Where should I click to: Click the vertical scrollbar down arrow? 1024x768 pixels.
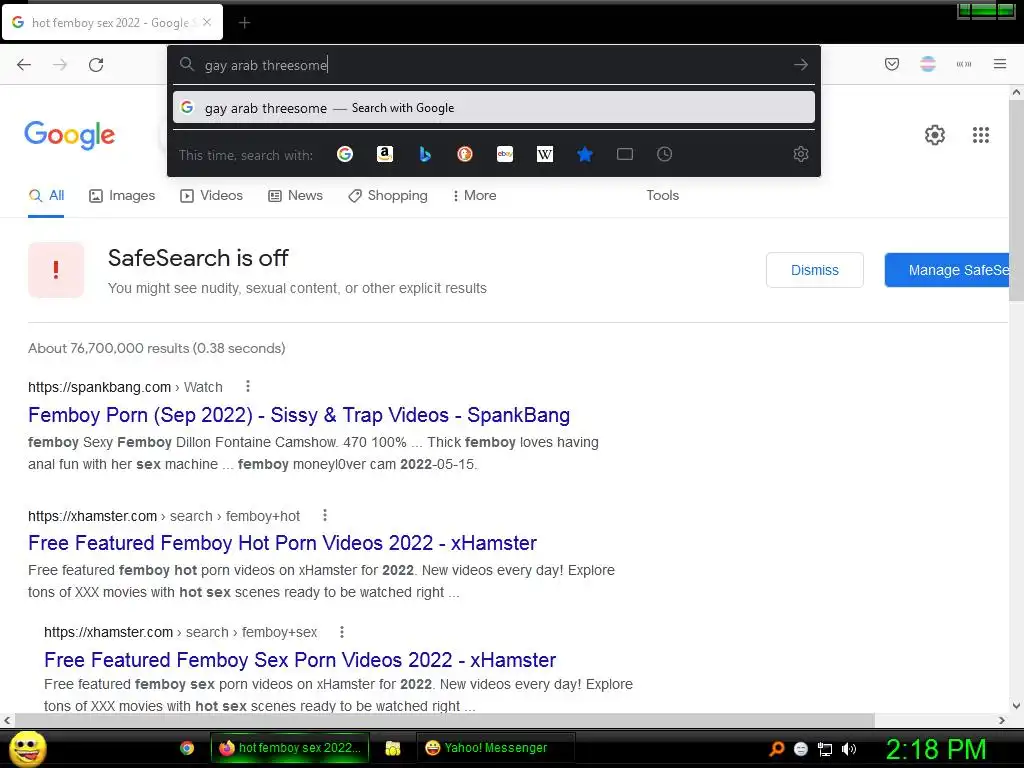[1016, 706]
